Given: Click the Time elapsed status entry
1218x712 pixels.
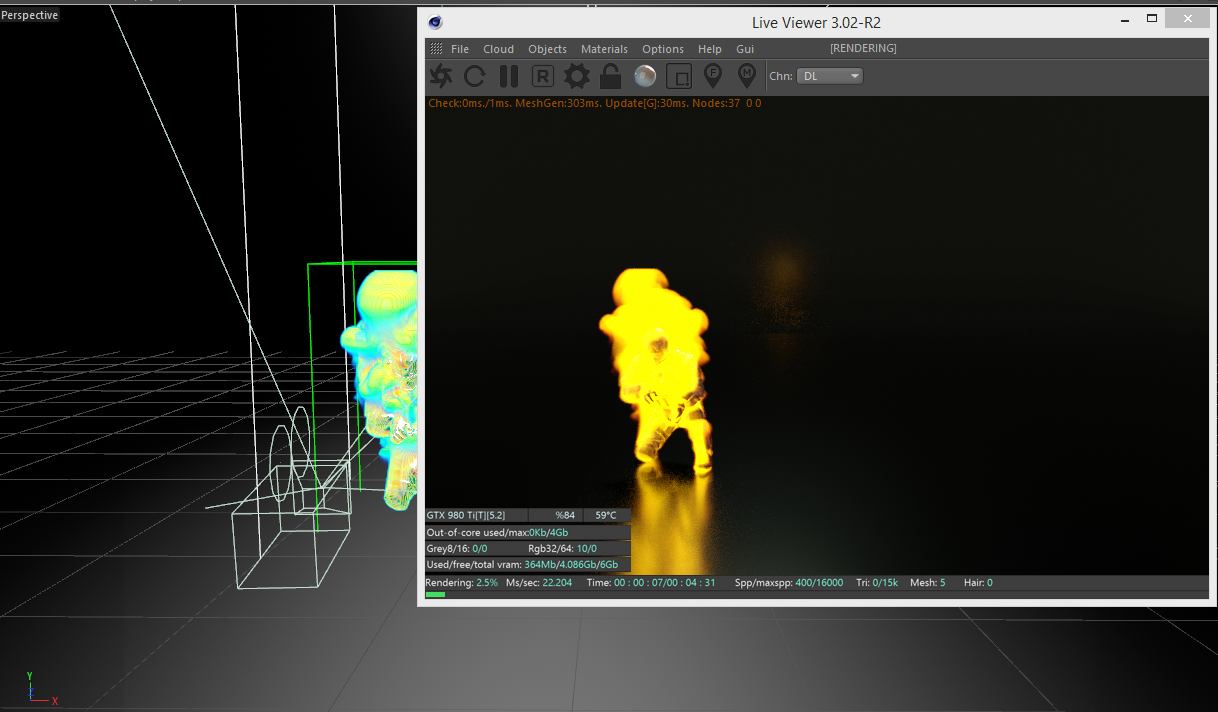Looking at the screenshot, I should pyautogui.click(x=651, y=582).
